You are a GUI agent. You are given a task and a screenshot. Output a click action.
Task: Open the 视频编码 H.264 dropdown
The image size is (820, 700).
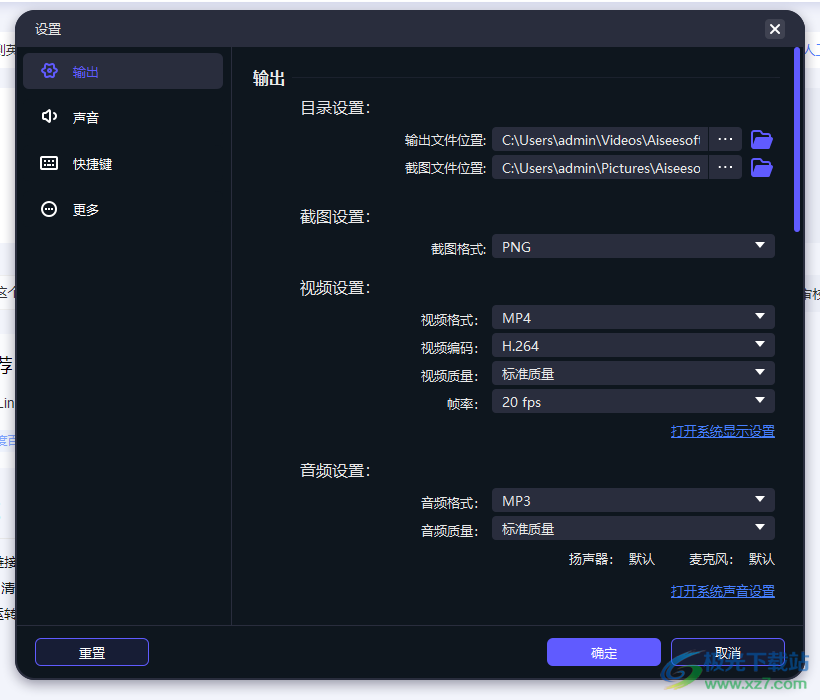pyautogui.click(x=632, y=345)
